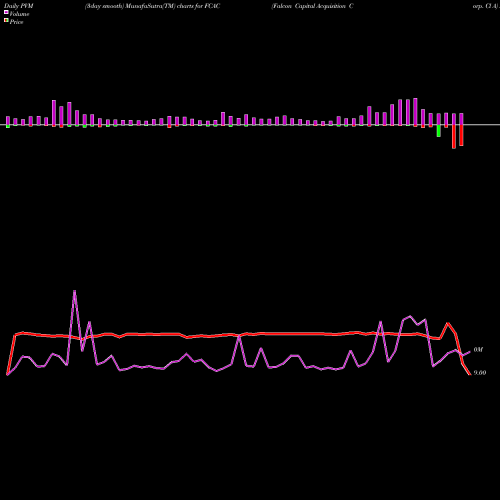Viewport: 500px width, 500px height.
Task: Click the tallest green bar below baseline
Action: [x=439, y=131]
